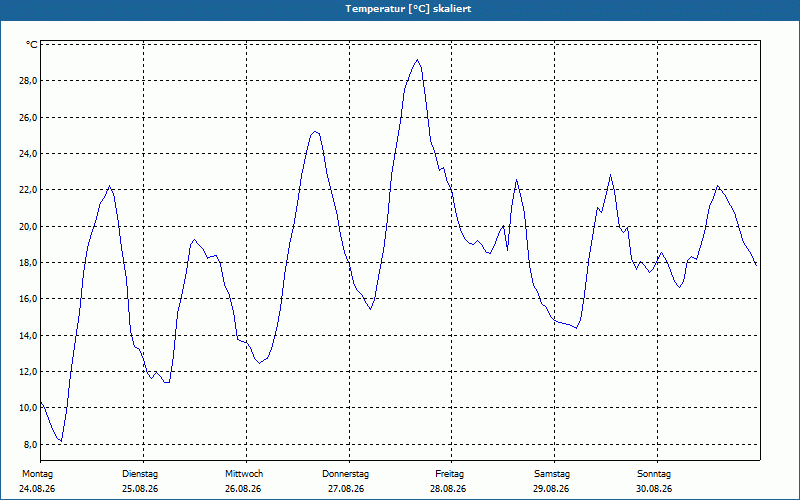This screenshot has height=500, width=800.
Task: Click the Mittwoch day label
Action: (x=244, y=474)
